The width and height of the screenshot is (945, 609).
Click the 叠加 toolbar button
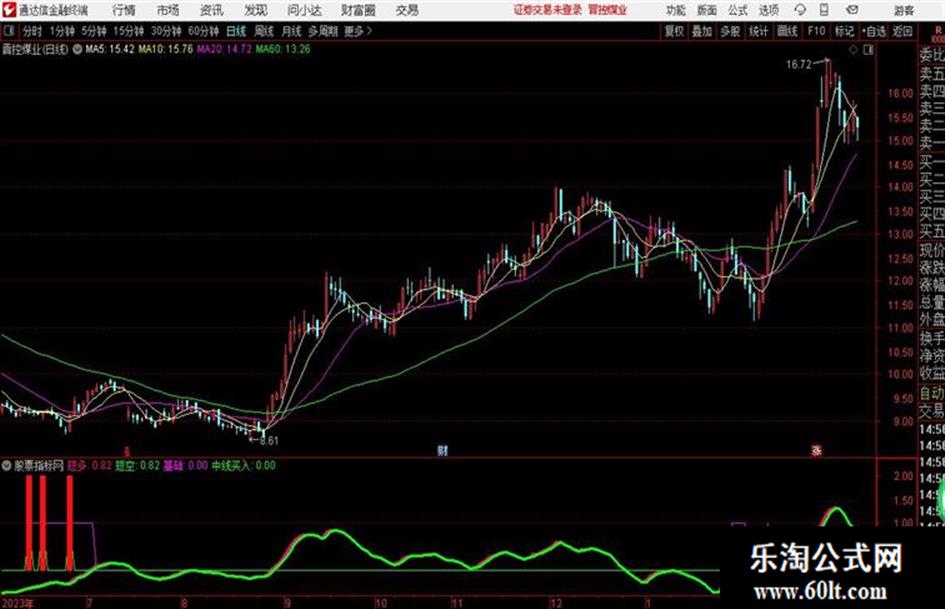point(702,31)
